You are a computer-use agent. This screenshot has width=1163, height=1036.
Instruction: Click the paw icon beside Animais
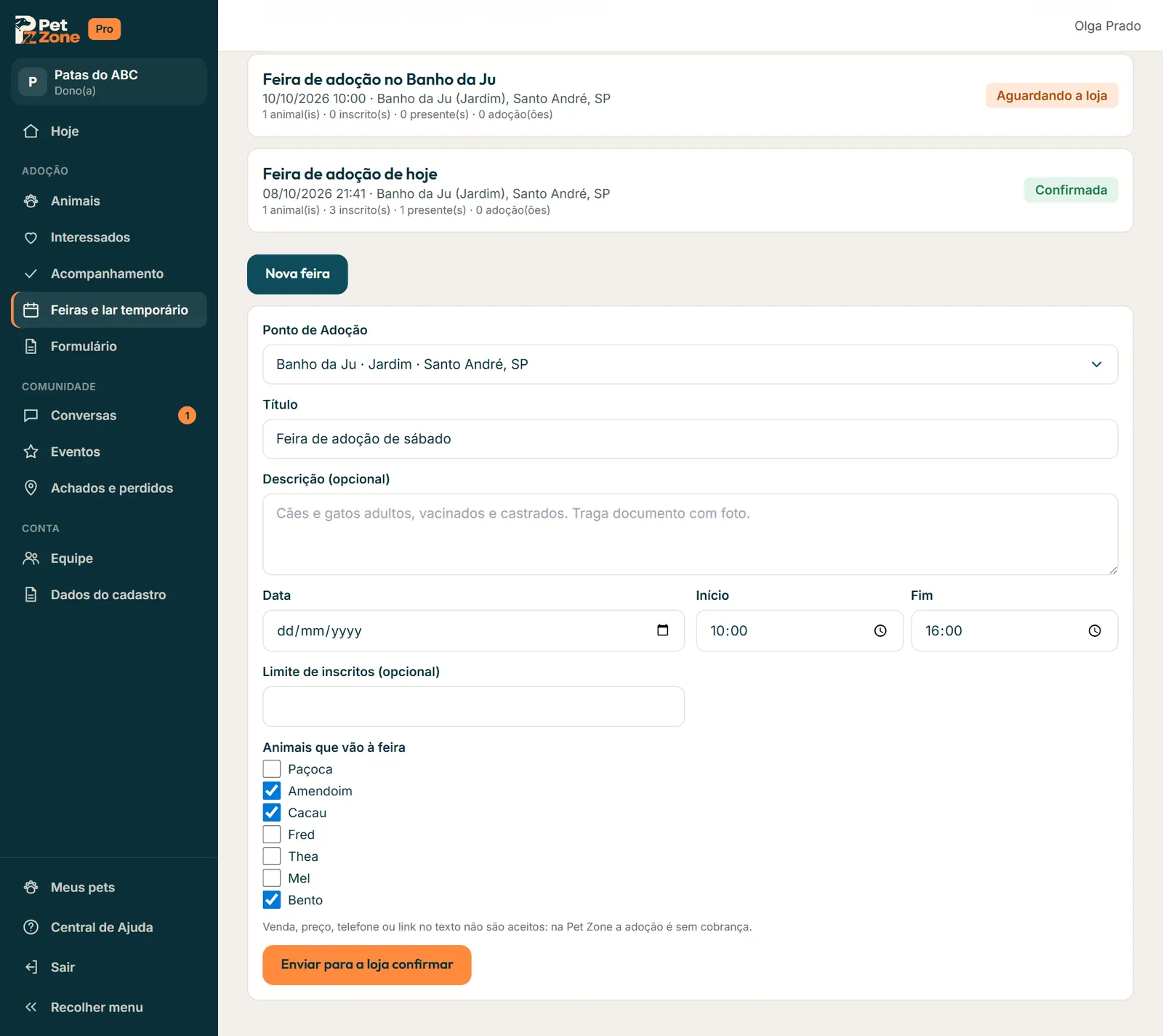(x=31, y=201)
